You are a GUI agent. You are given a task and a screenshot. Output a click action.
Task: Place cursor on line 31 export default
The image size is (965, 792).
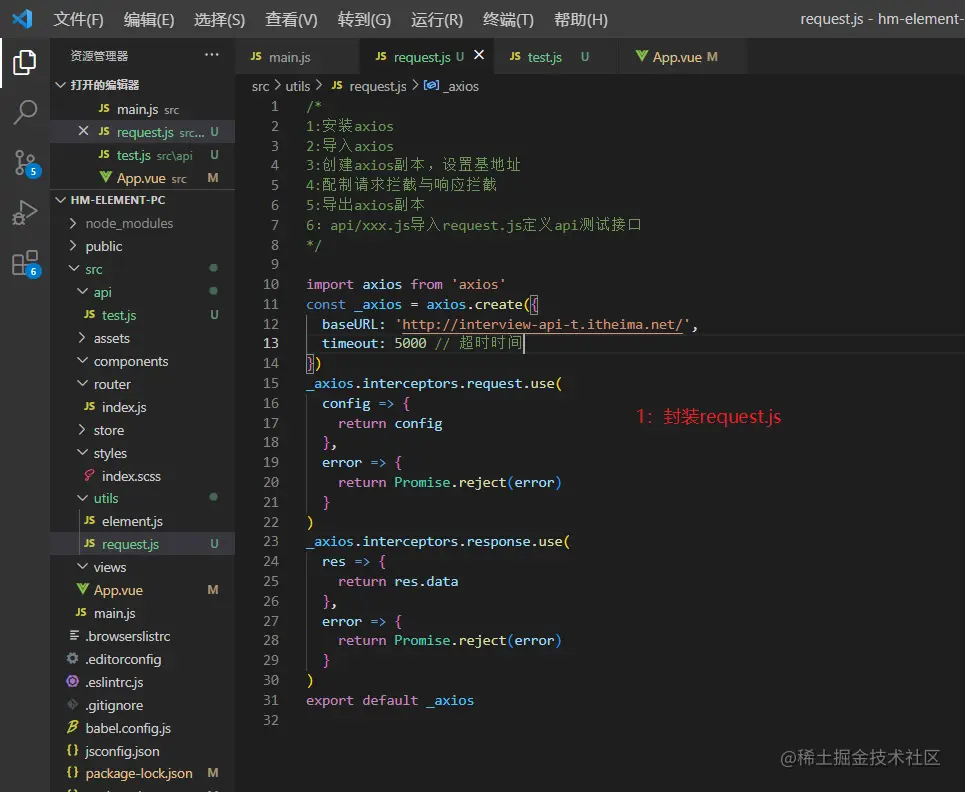click(390, 700)
